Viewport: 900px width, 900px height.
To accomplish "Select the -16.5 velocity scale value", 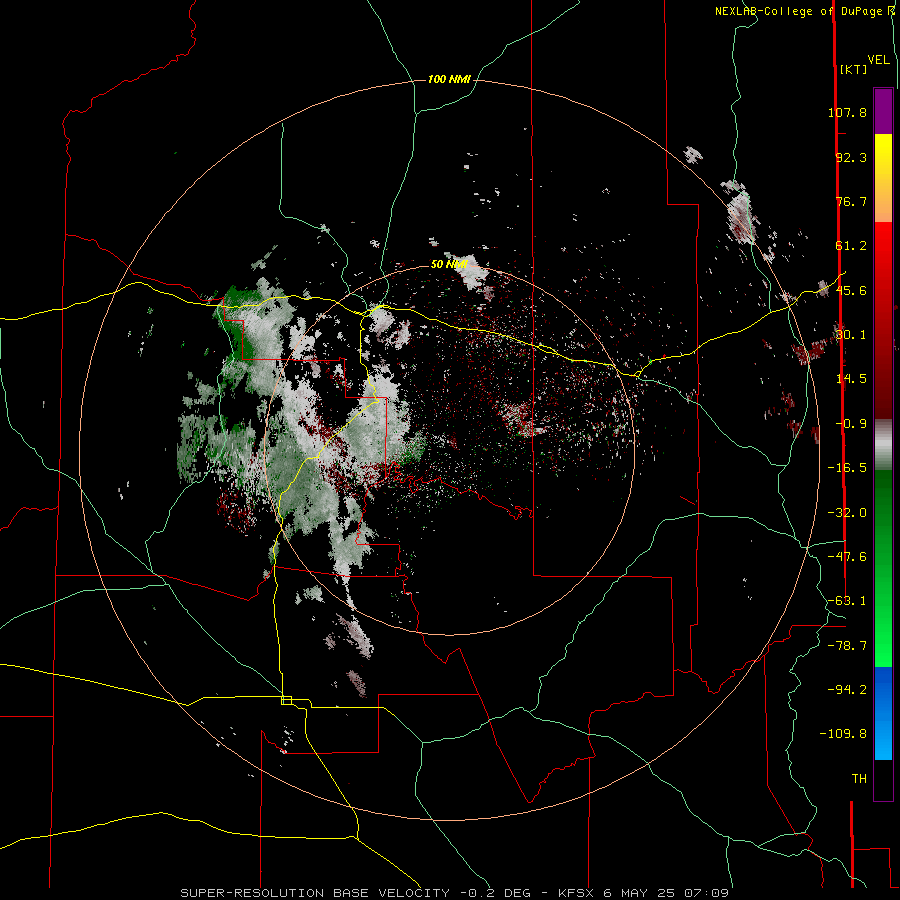I will point(847,468).
